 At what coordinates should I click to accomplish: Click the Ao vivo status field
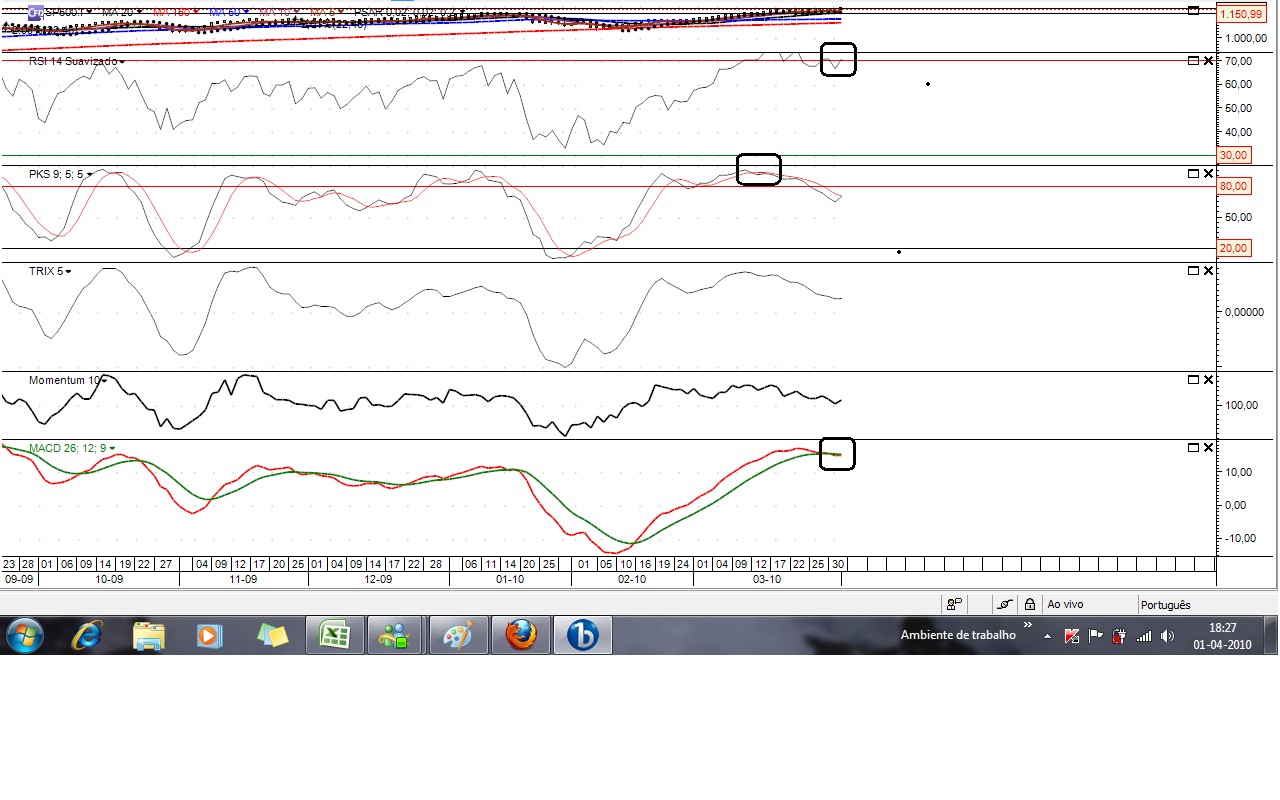pos(1088,604)
